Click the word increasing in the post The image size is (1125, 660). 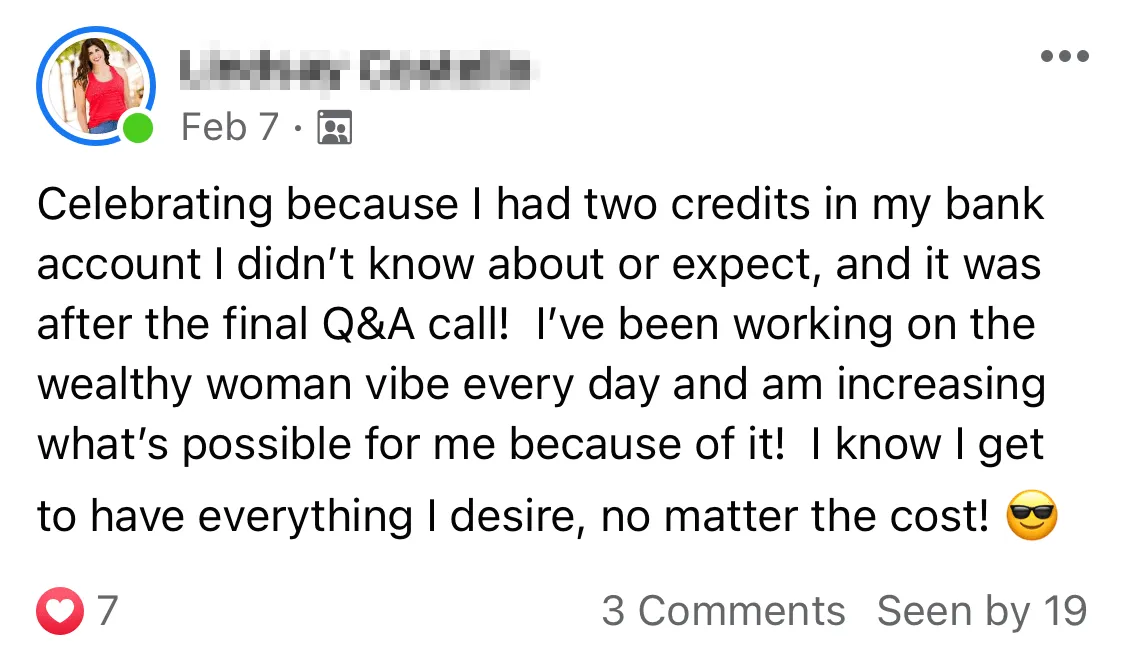[941, 385]
